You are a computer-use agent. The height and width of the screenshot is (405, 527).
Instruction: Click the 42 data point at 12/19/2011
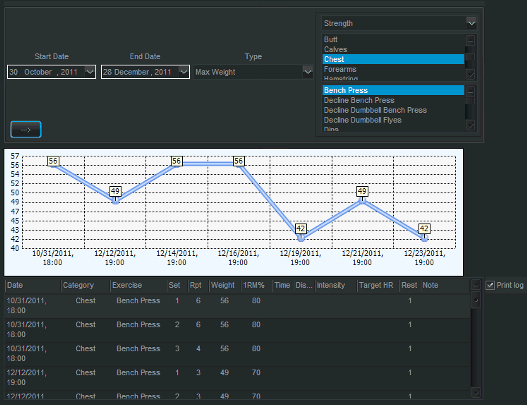tap(300, 238)
